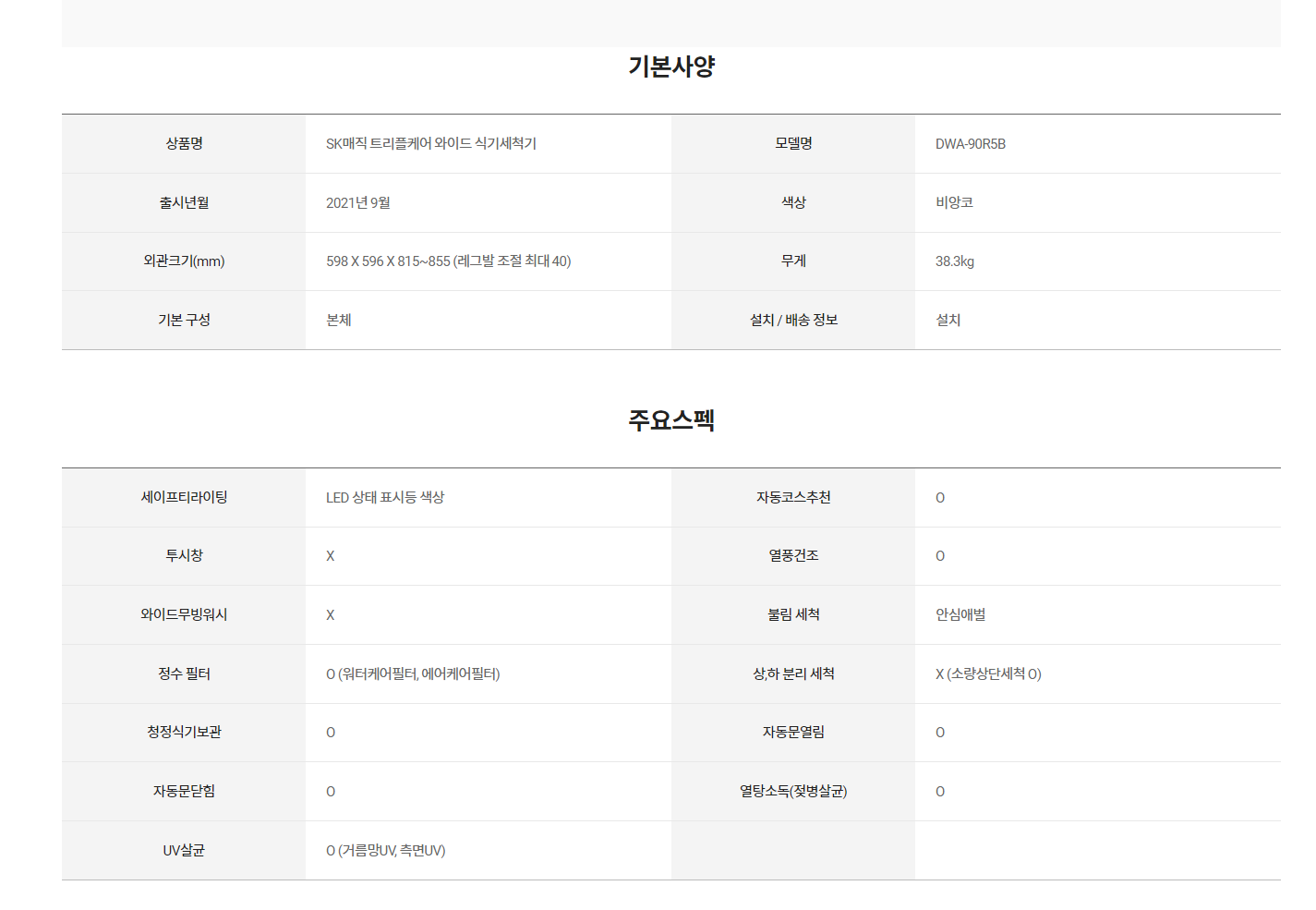Image resolution: width=1316 pixels, height=910 pixels.
Task: Click the 기본사양 section heading
Action: tap(671, 67)
